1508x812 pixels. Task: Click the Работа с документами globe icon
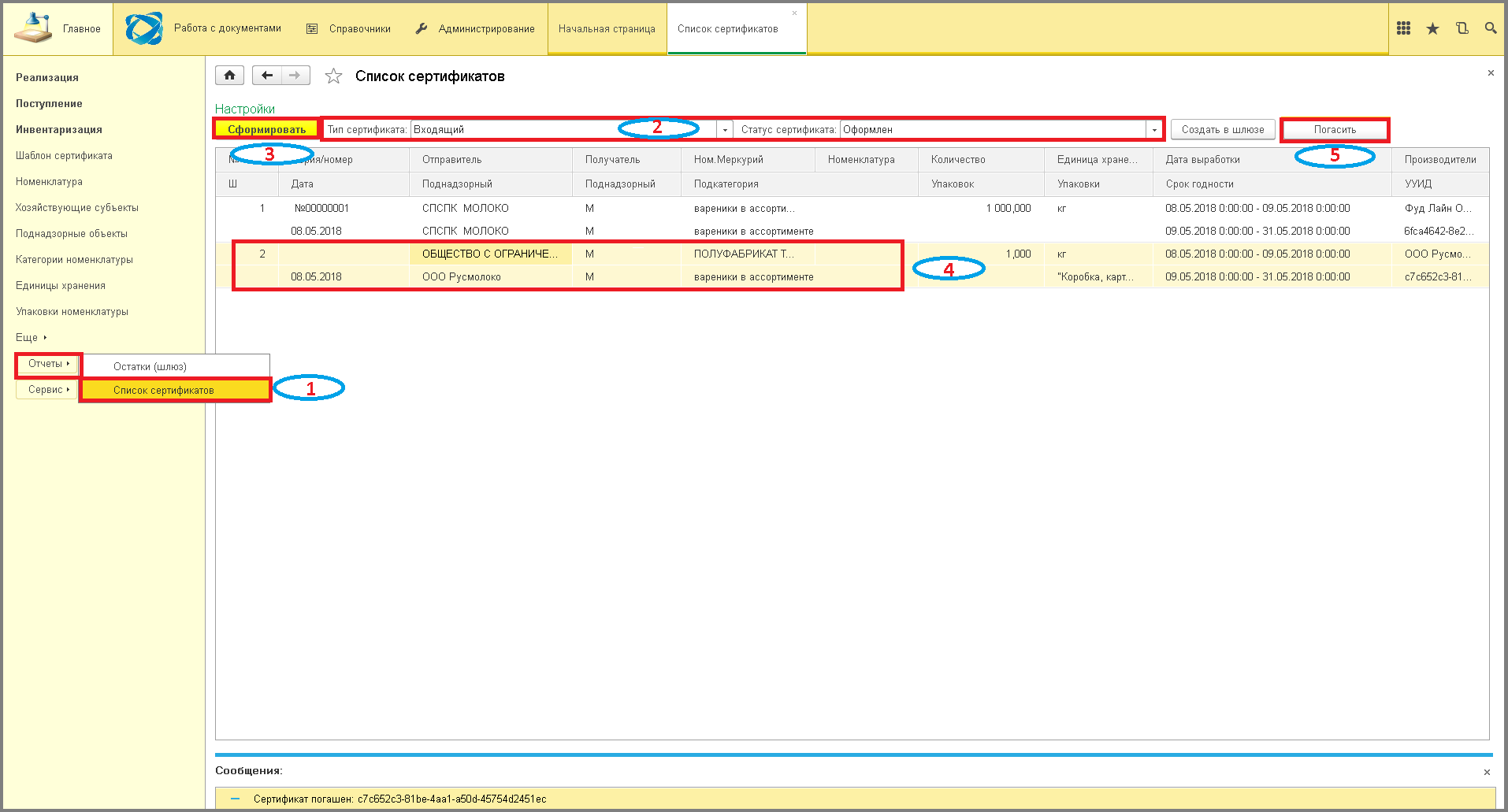click(144, 28)
